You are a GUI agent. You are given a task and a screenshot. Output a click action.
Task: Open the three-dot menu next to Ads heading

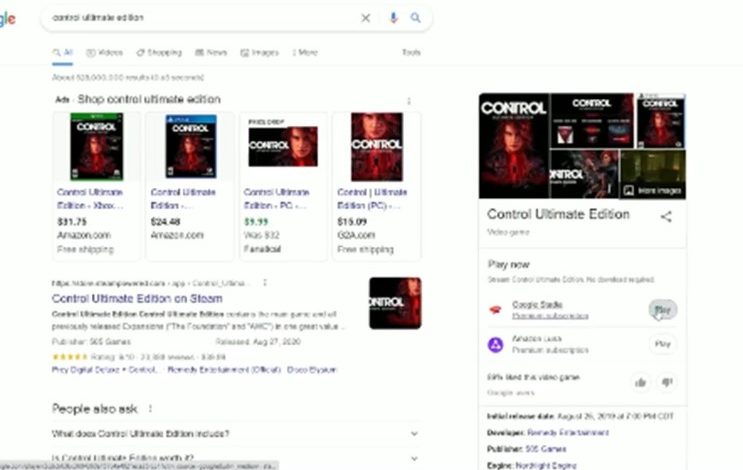click(x=409, y=101)
